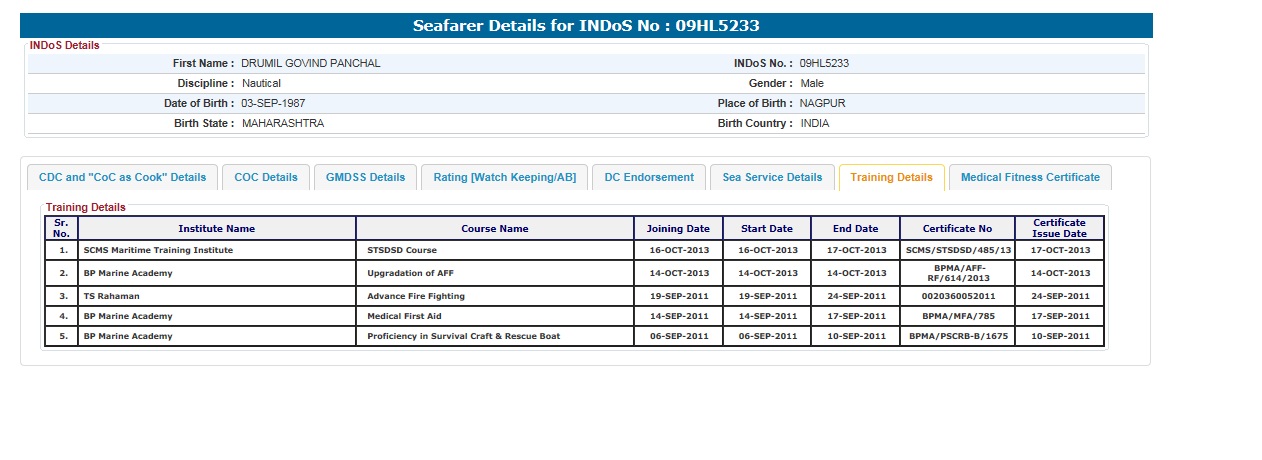Viewport: 1262px width, 460px height.
Task: Open the CDC and "CoC as Cook" Details tab
Action: pos(122,177)
